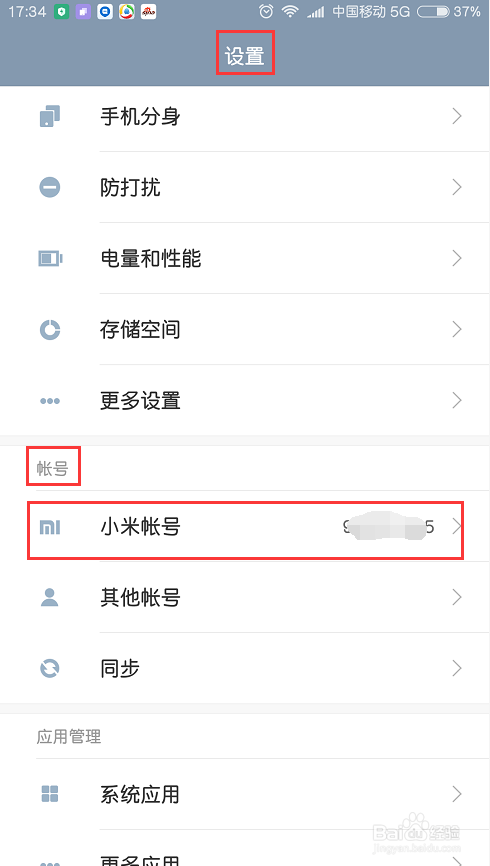Expand 存储空间 using its right chevron

click(456, 330)
